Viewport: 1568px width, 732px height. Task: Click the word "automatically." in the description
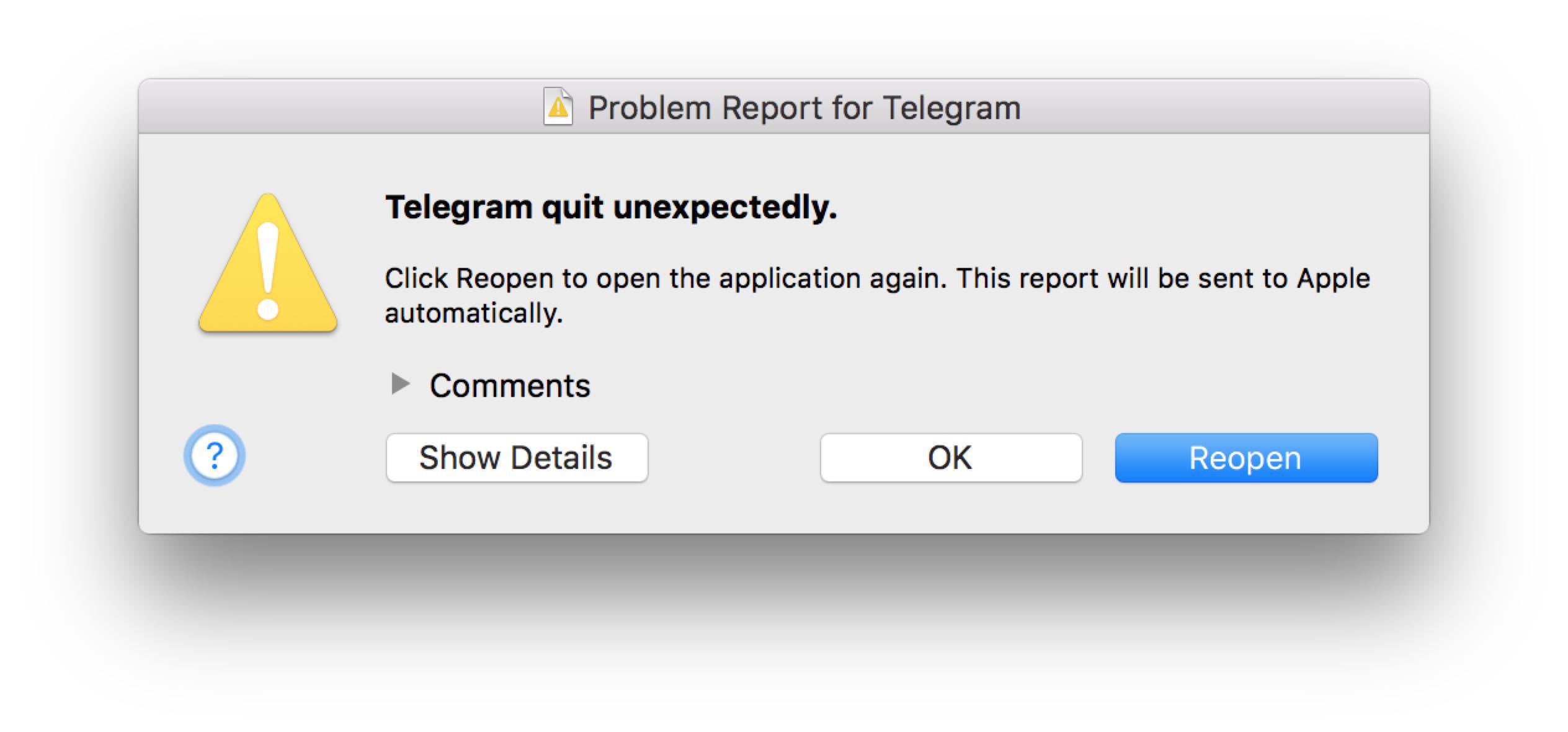click(x=474, y=313)
